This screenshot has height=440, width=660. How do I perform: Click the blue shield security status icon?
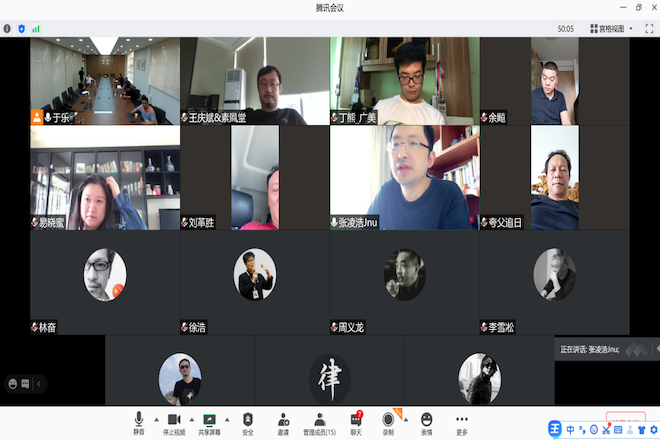point(21,29)
